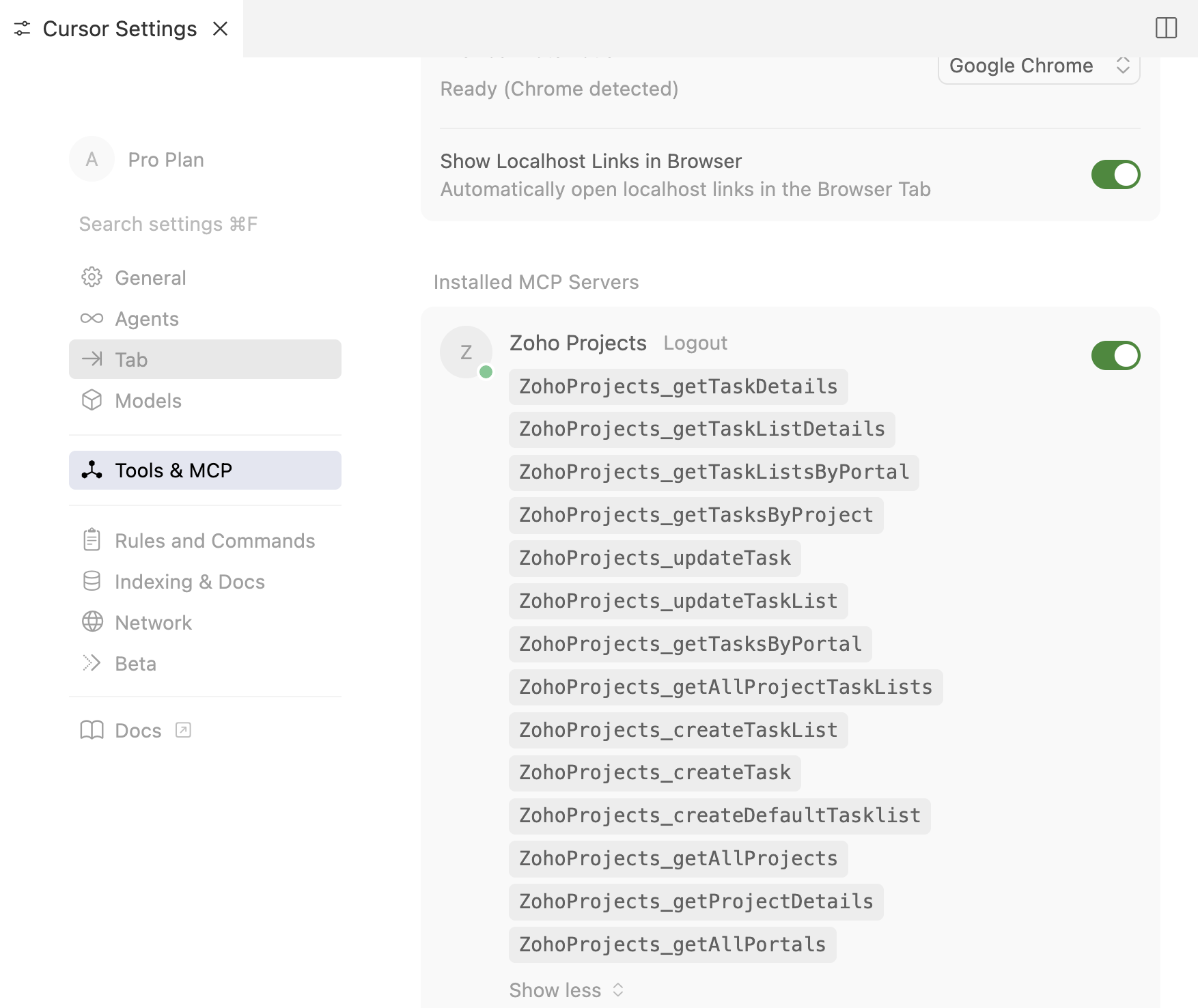Screen dimensions: 1198x1008
Task: Disable Show Localhost Links in Browser
Action: pos(1116,175)
